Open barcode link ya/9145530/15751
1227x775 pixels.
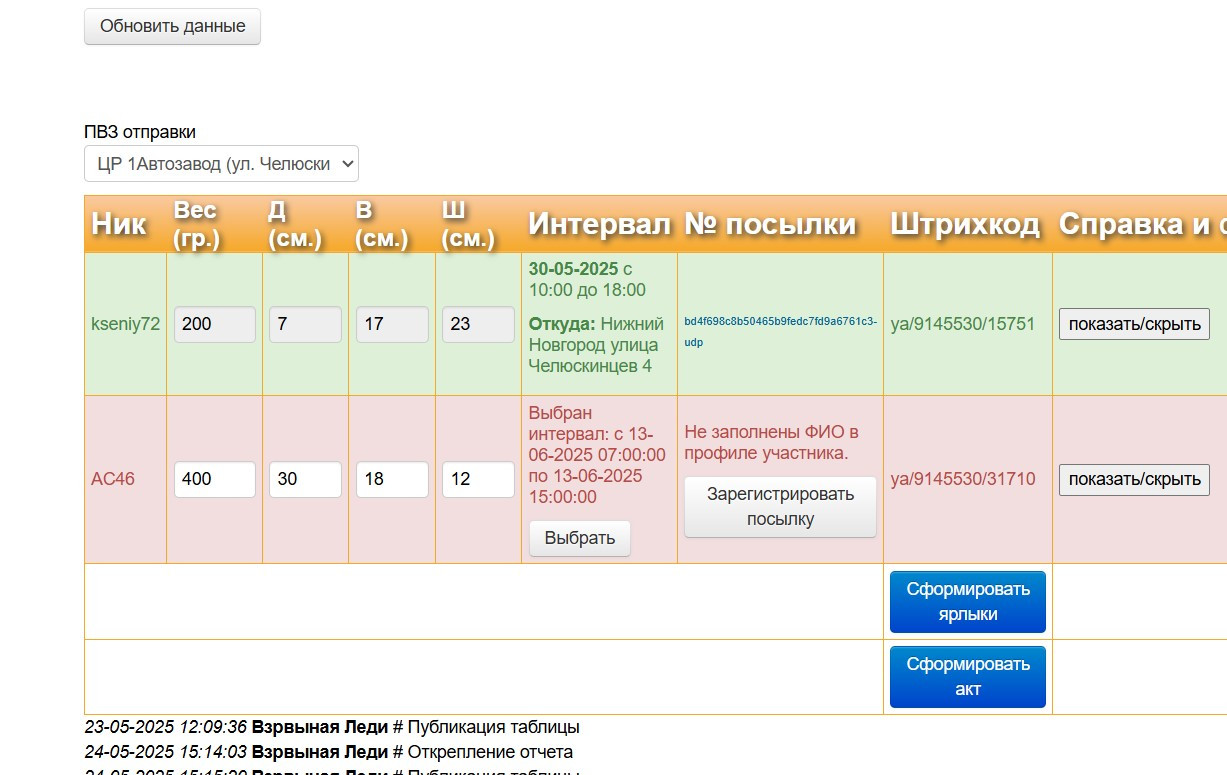coord(963,324)
